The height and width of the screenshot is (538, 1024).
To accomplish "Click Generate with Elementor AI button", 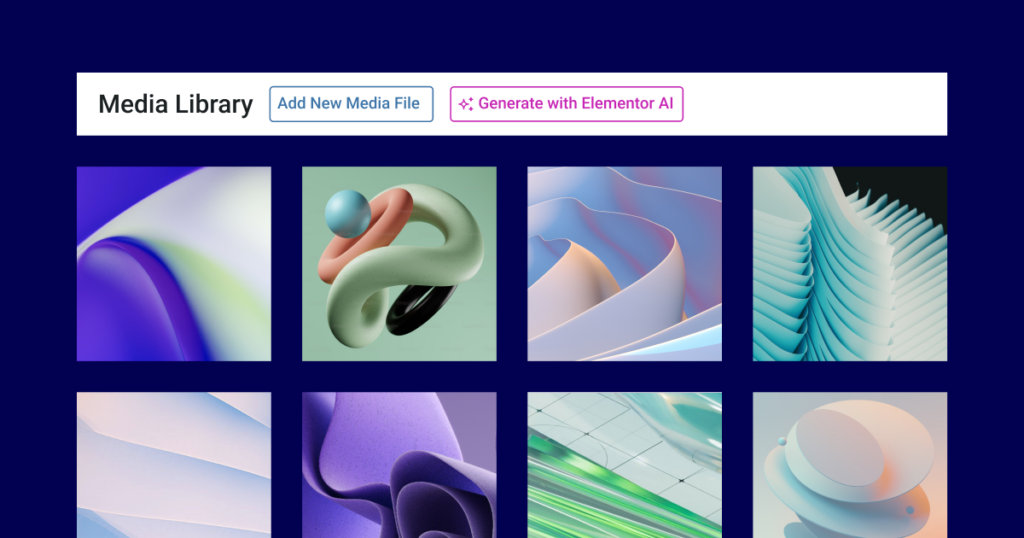I will (566, 104).
